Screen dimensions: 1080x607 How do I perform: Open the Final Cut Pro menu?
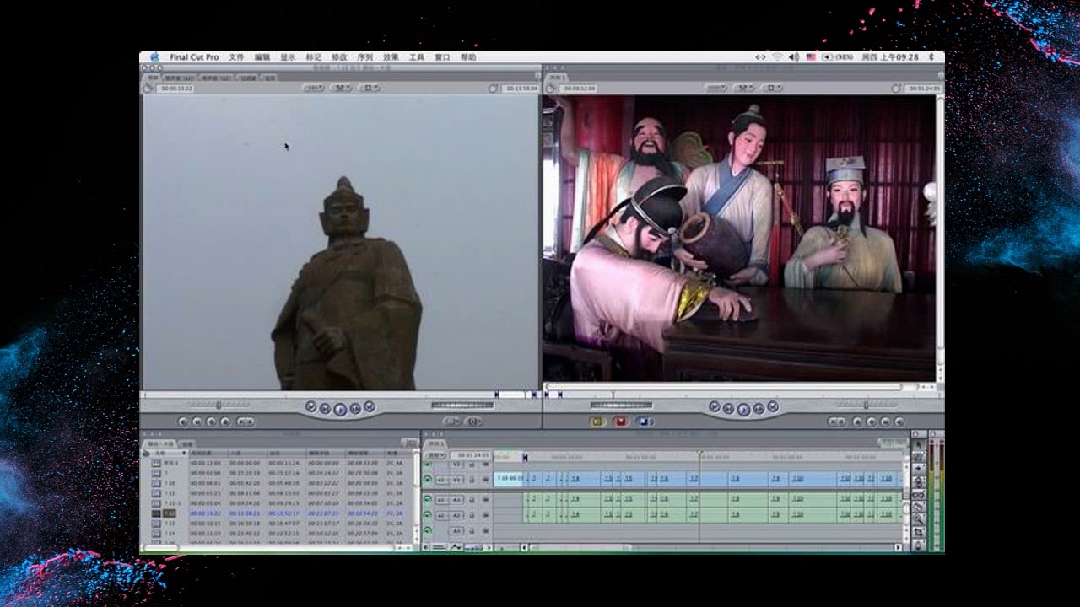(x=194, y=57)
